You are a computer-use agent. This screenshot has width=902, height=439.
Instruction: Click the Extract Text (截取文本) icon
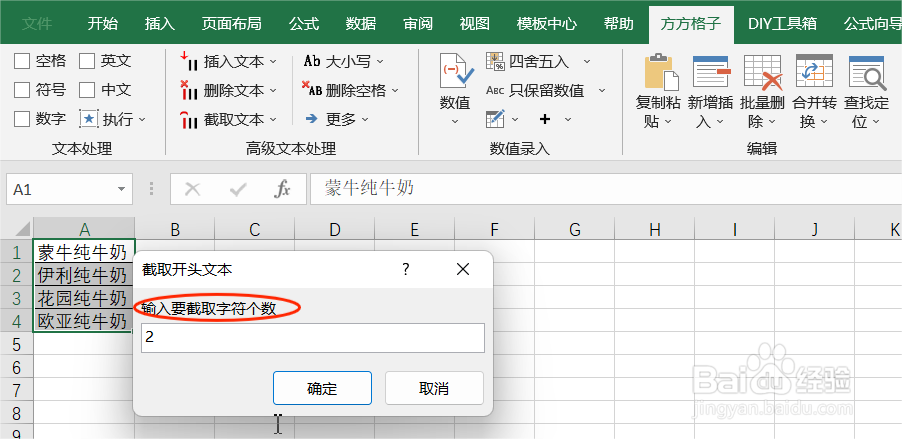(x=189, y=119)
